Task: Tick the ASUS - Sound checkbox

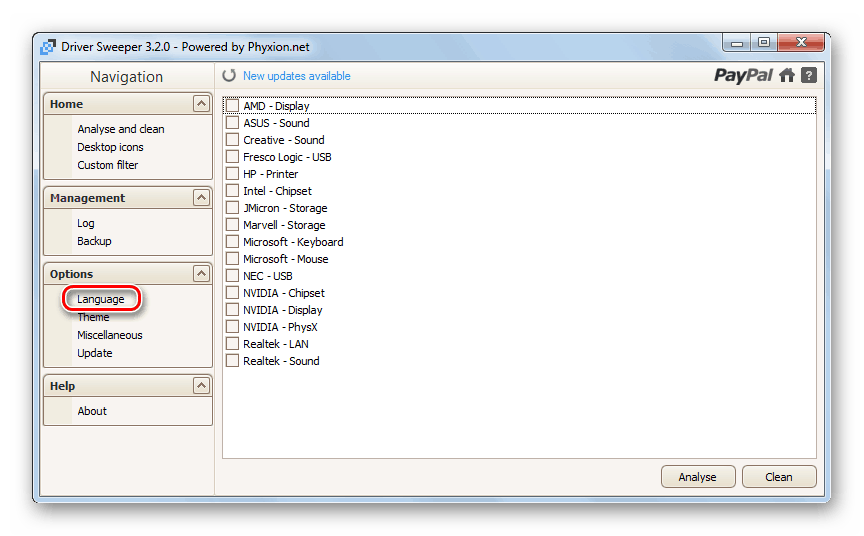Action: [233, 122]
